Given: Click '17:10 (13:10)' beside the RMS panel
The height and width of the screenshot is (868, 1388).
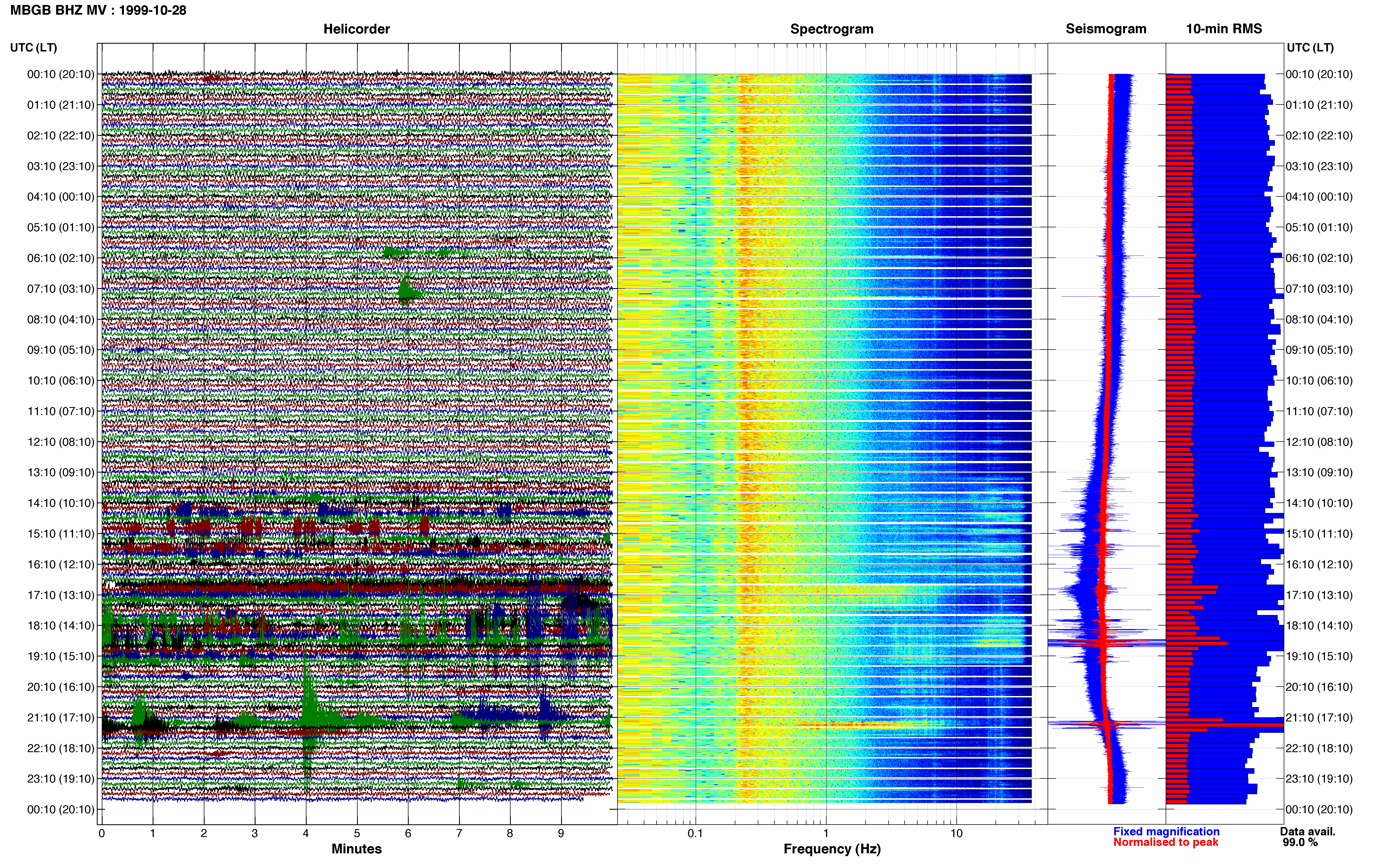Looking at the screenshot, I should (1319, 595).
